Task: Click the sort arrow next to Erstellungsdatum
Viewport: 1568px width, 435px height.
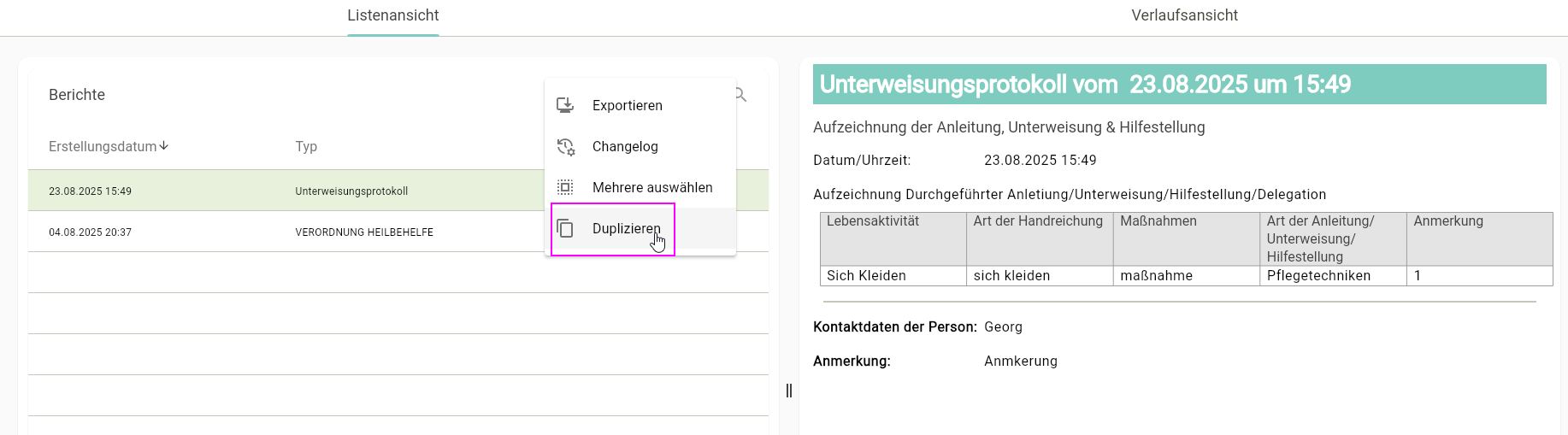Action: pos(164,146)
